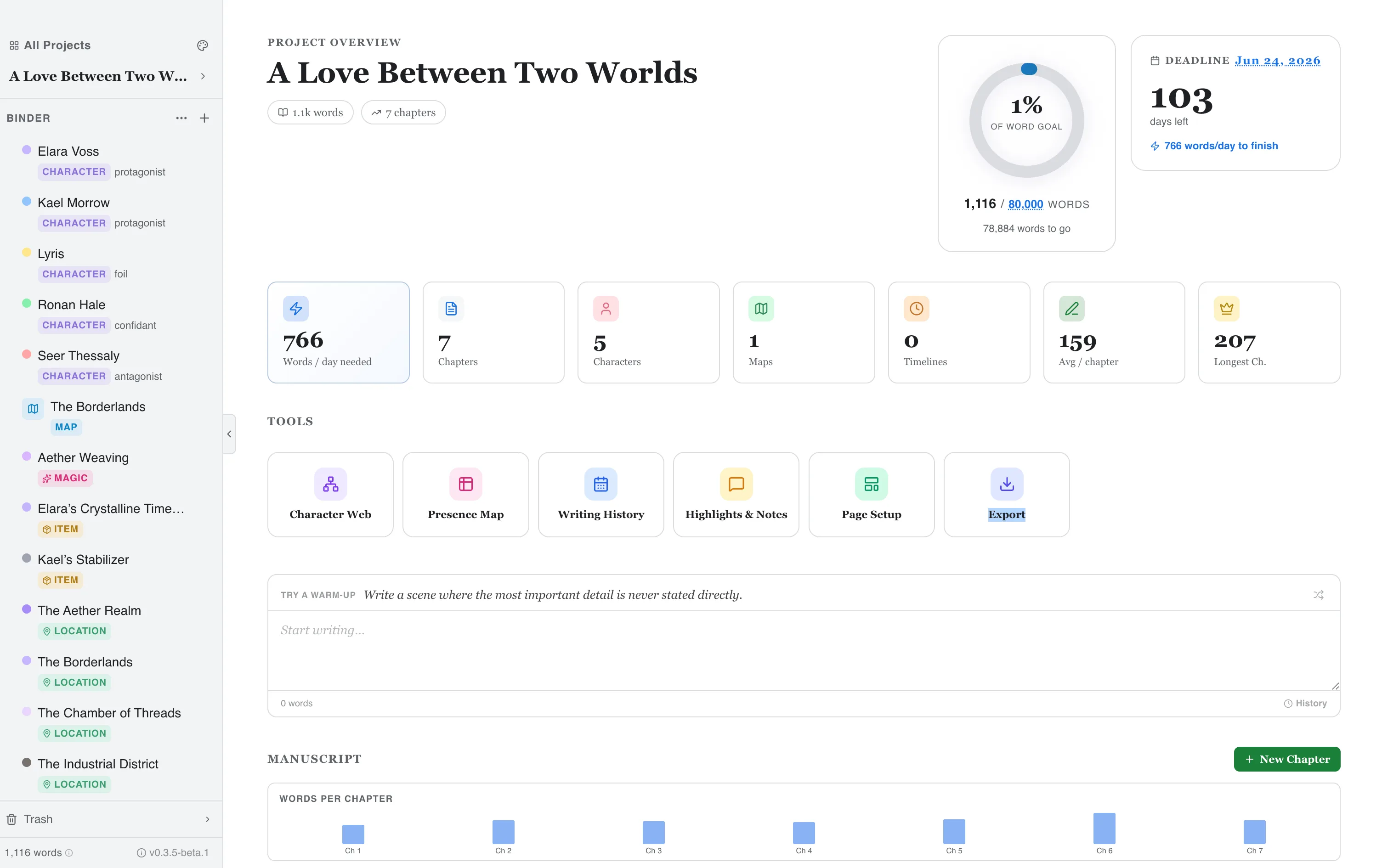Click the Ch 6 bar in chart
The width and height of the screenshot is (1382, 868).
[x=1104, y=829]
